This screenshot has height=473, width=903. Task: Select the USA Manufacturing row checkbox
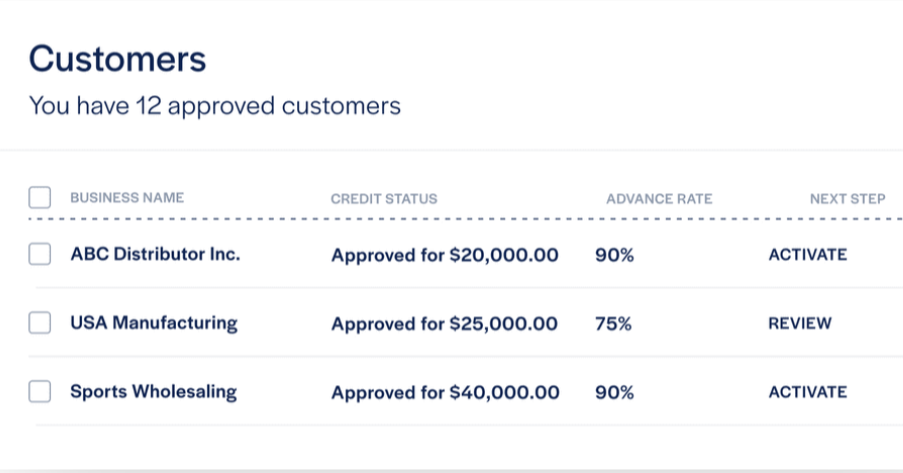click(40, 323)
